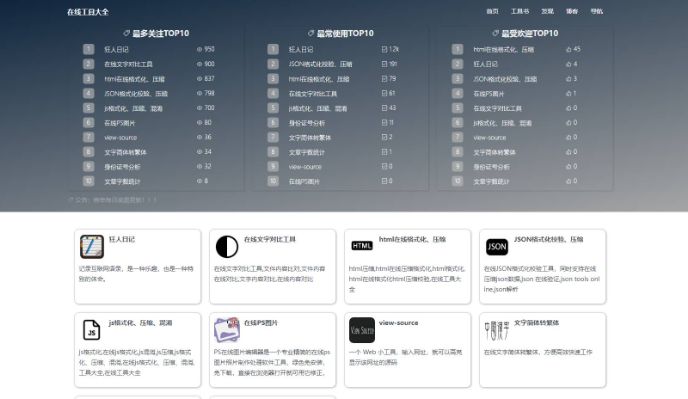Click the view-source card description text
This screenshot has width=688, height=399.
pos(405,357)
